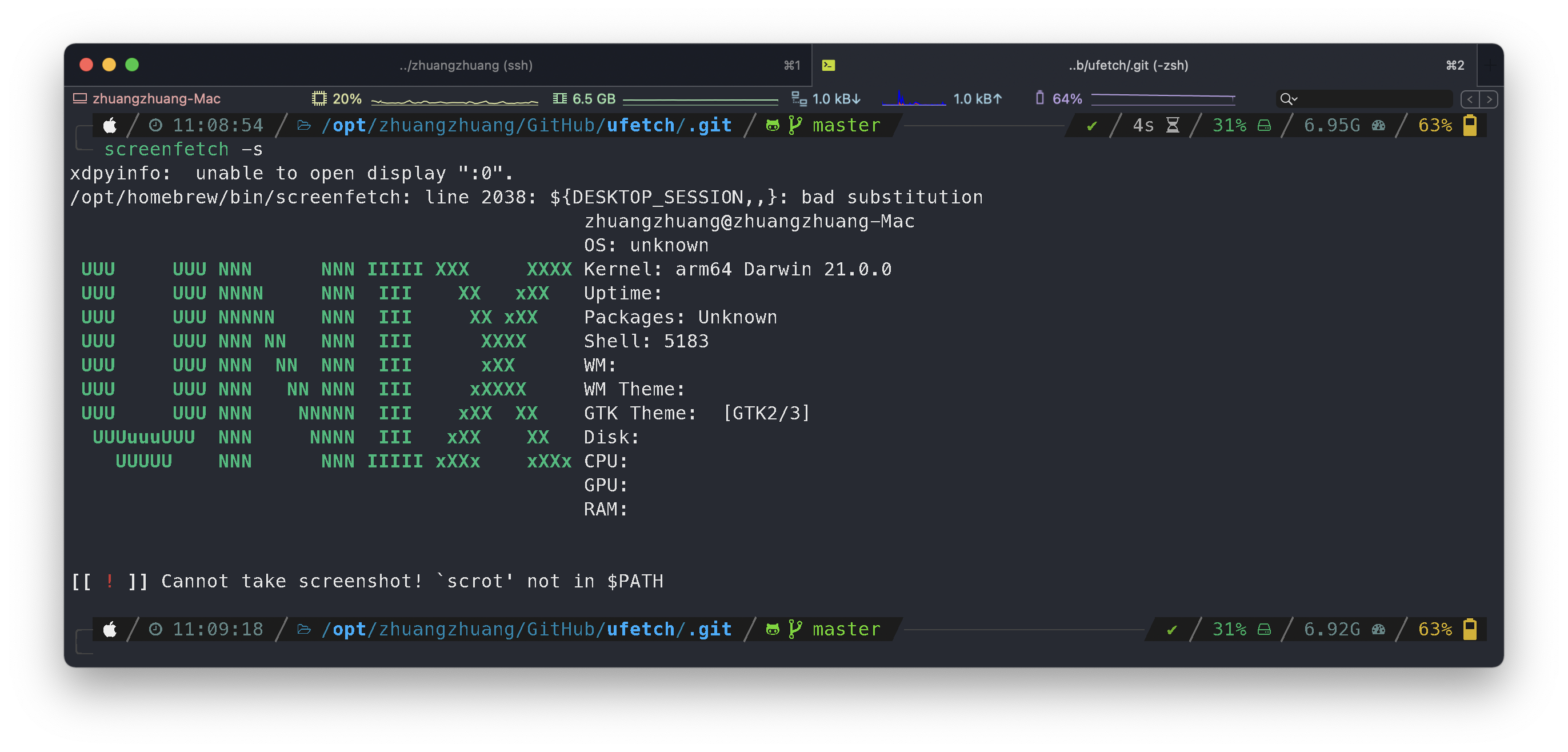Click the 'Shell: 5183' line

coord(646,341)
